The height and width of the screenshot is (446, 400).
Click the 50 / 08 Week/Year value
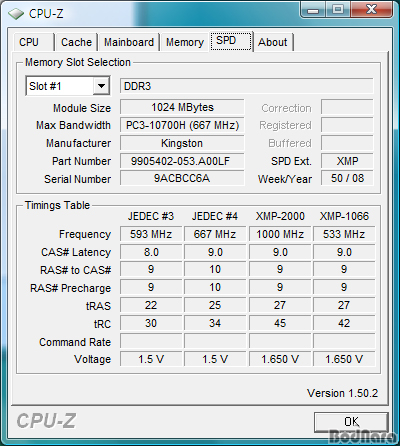(347, 178)
